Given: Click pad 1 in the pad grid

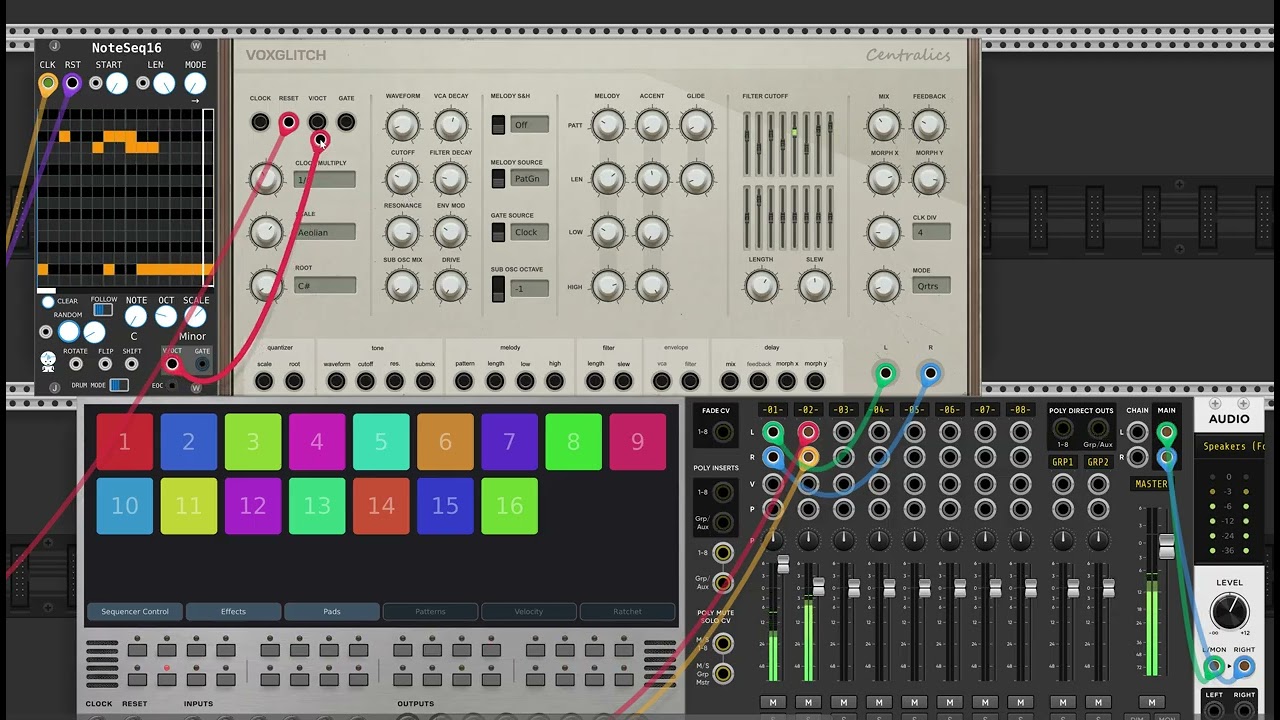Looking at the screenshot, I should click(125, 442).
